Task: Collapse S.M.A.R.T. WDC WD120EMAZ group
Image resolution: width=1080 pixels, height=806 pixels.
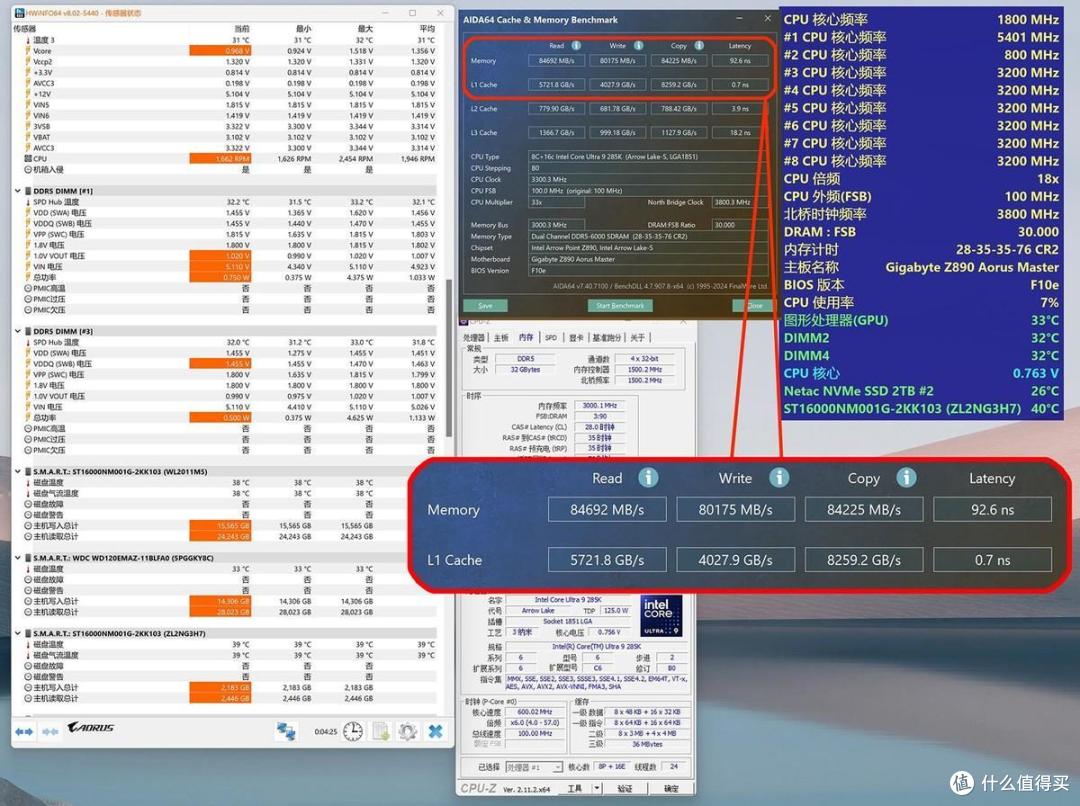Action: pyautogui.click(x=18, y=558)
